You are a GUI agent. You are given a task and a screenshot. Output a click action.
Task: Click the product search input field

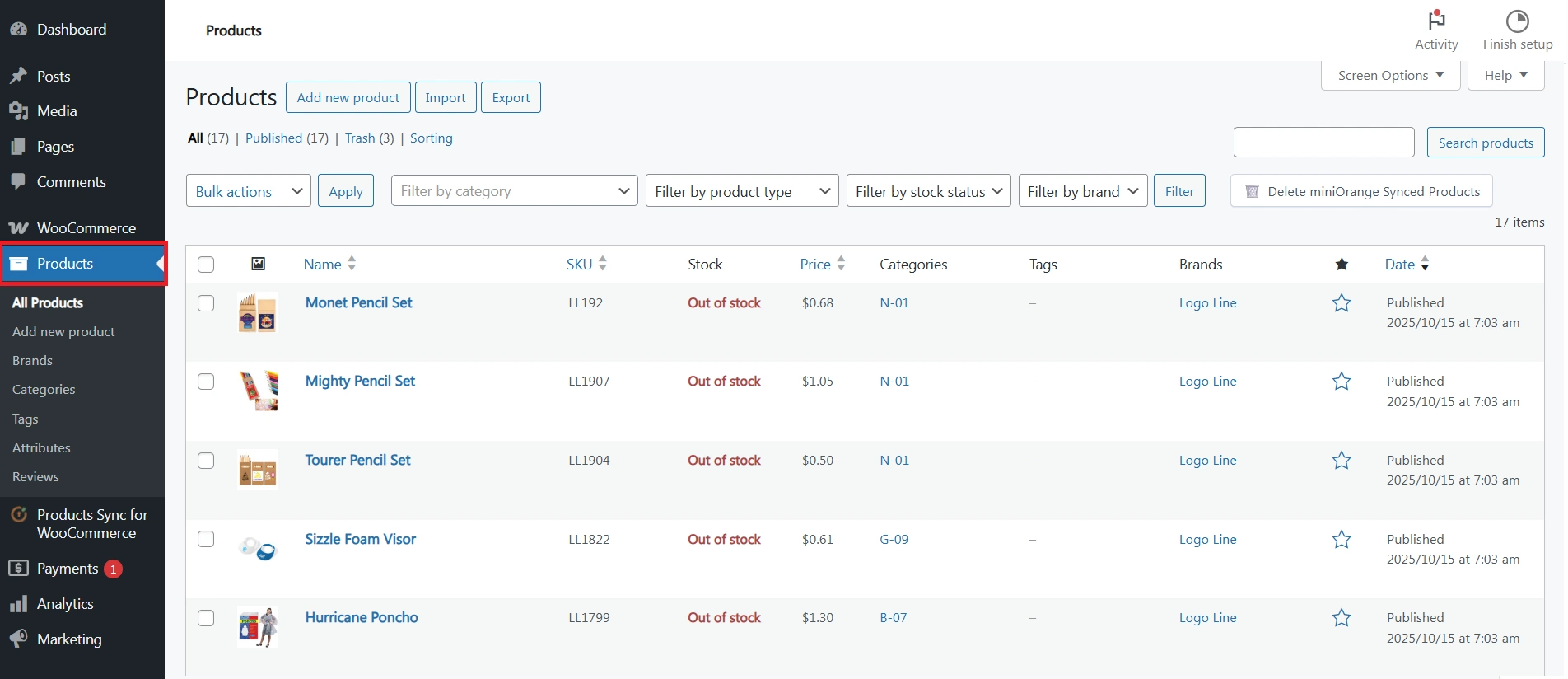coord(1324,143)
